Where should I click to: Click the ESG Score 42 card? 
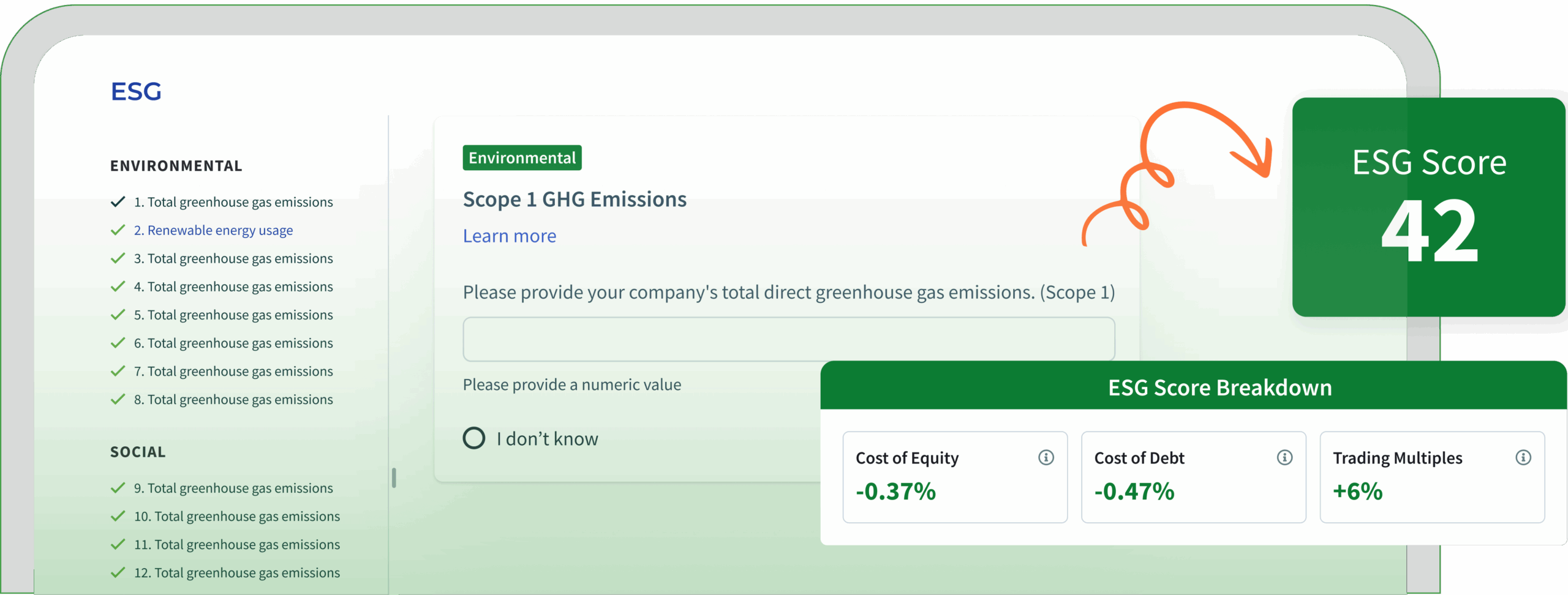pos(1428,207)
